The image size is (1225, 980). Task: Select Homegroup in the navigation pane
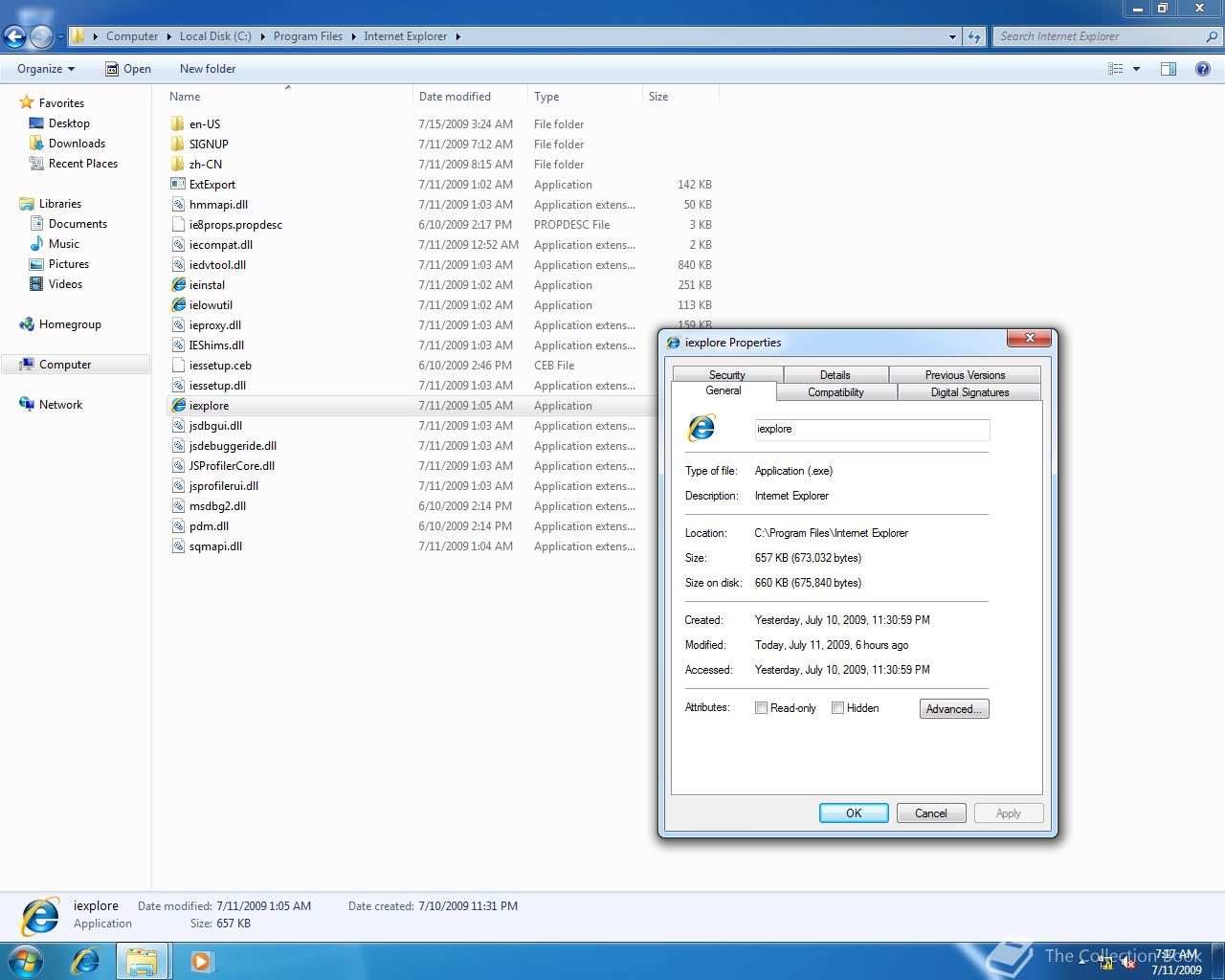[60, 324]
